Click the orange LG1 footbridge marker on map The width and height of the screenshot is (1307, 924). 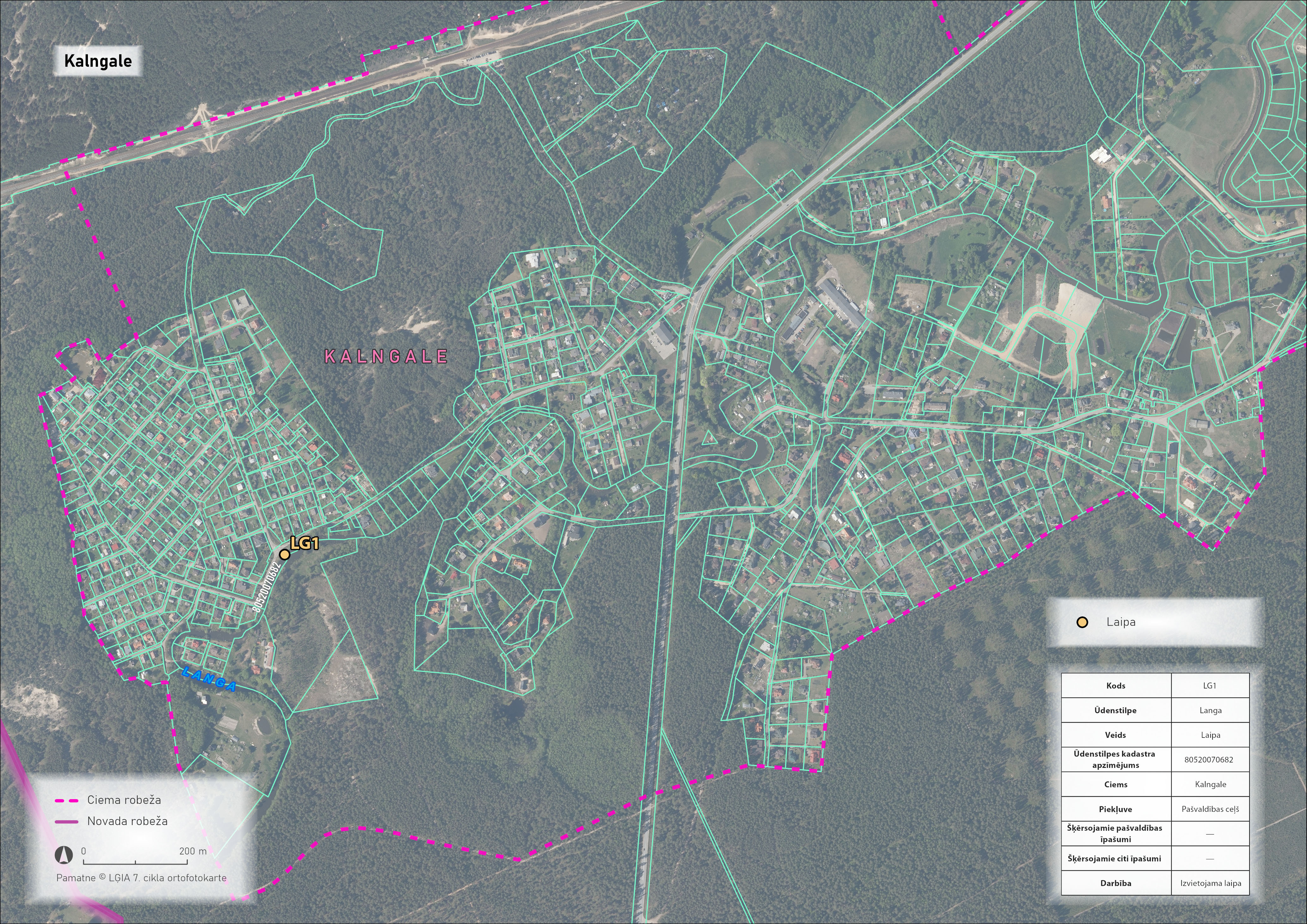click(285, 554)
